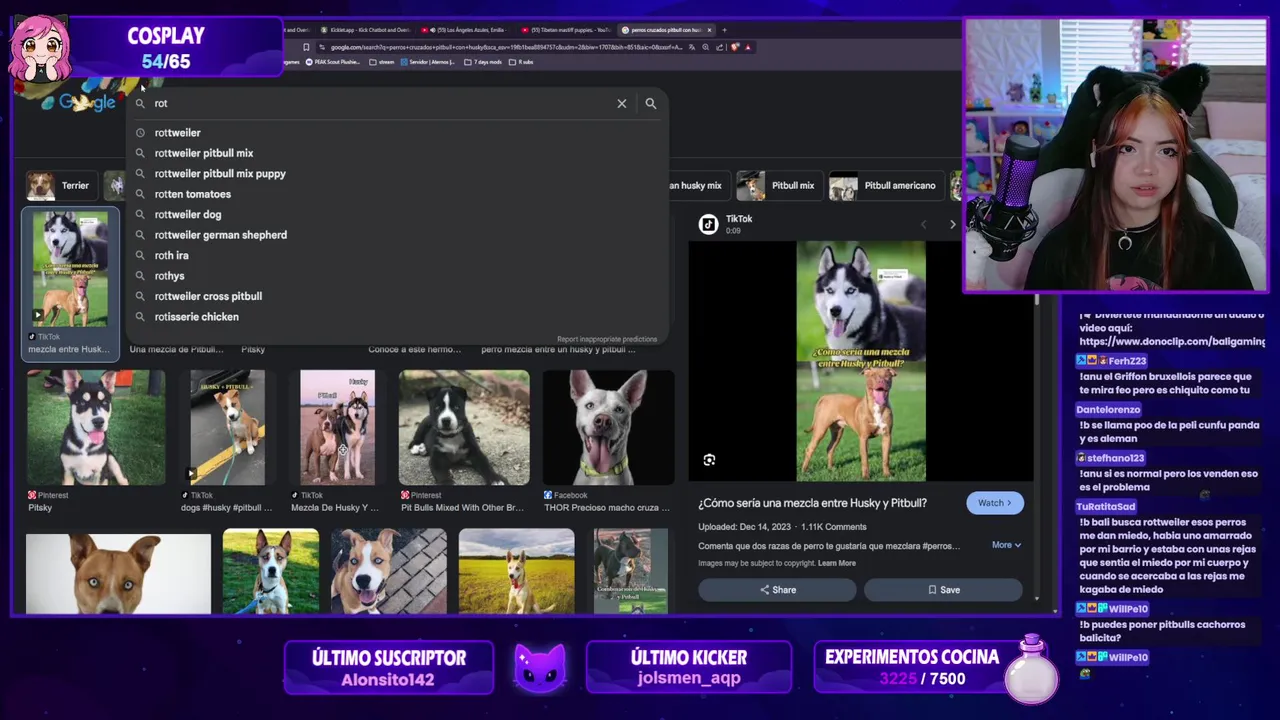Click the Brave Rewards triangle icon
Screen dimensions: 1280x720
coord(748,47)
